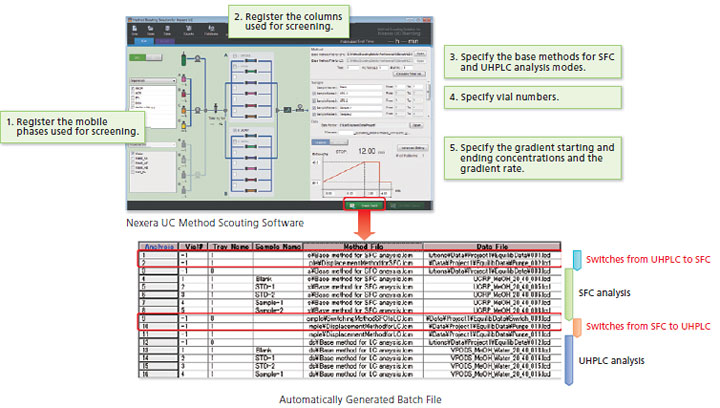Select the green column in bank B

click(251, 146)
